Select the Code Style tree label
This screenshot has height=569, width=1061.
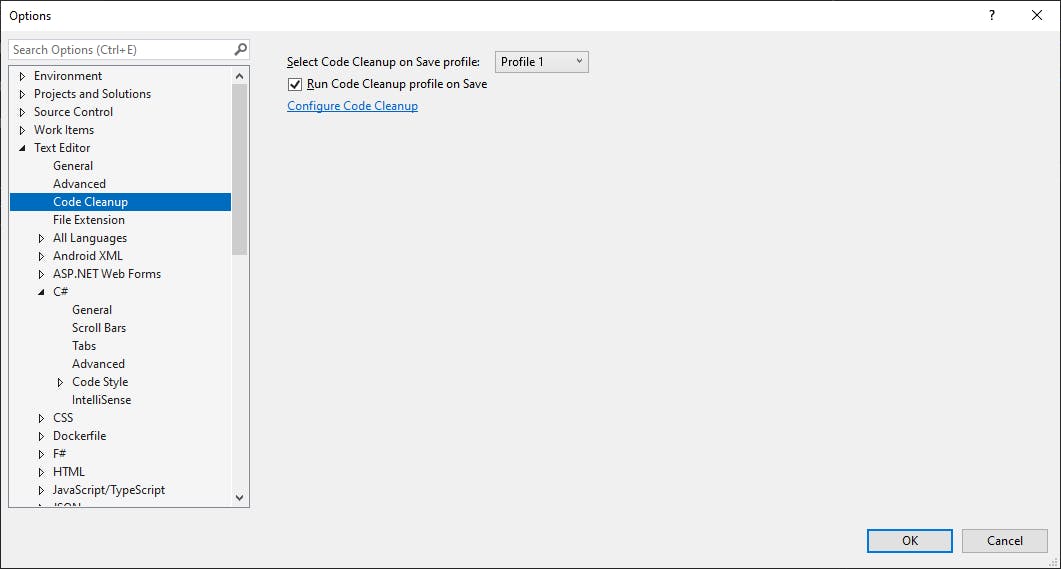(x=100, y=382)
